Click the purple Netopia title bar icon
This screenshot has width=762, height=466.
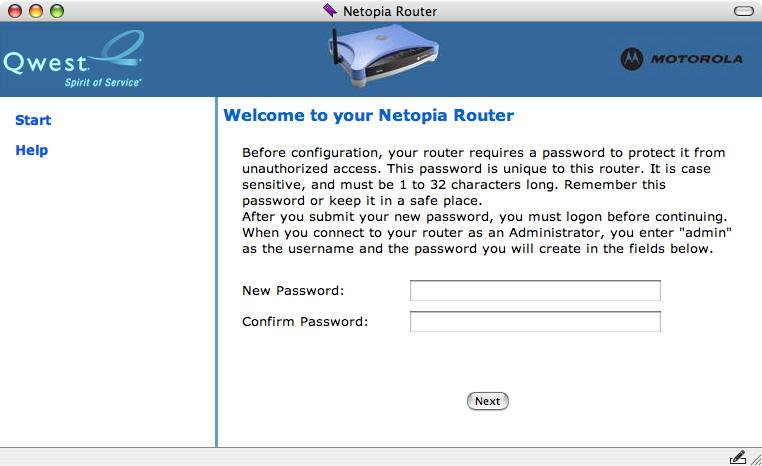330,10
